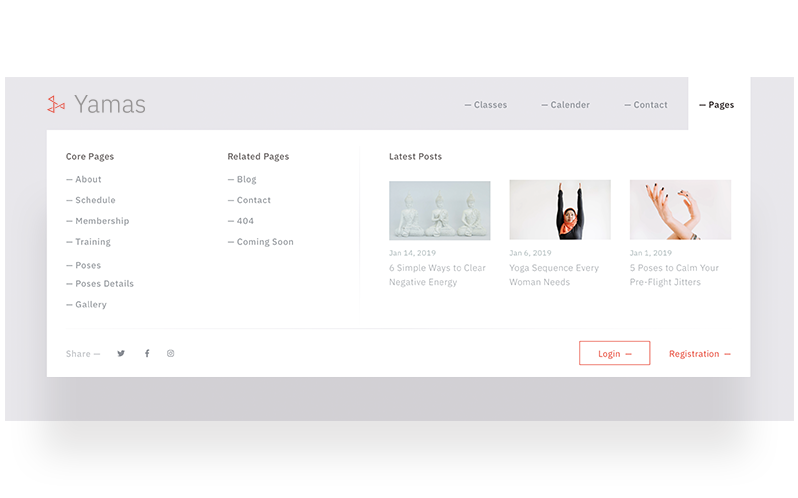Select Contact in the top navigation
The height and width of the screenshot is (498, 798).
point(646,105)
